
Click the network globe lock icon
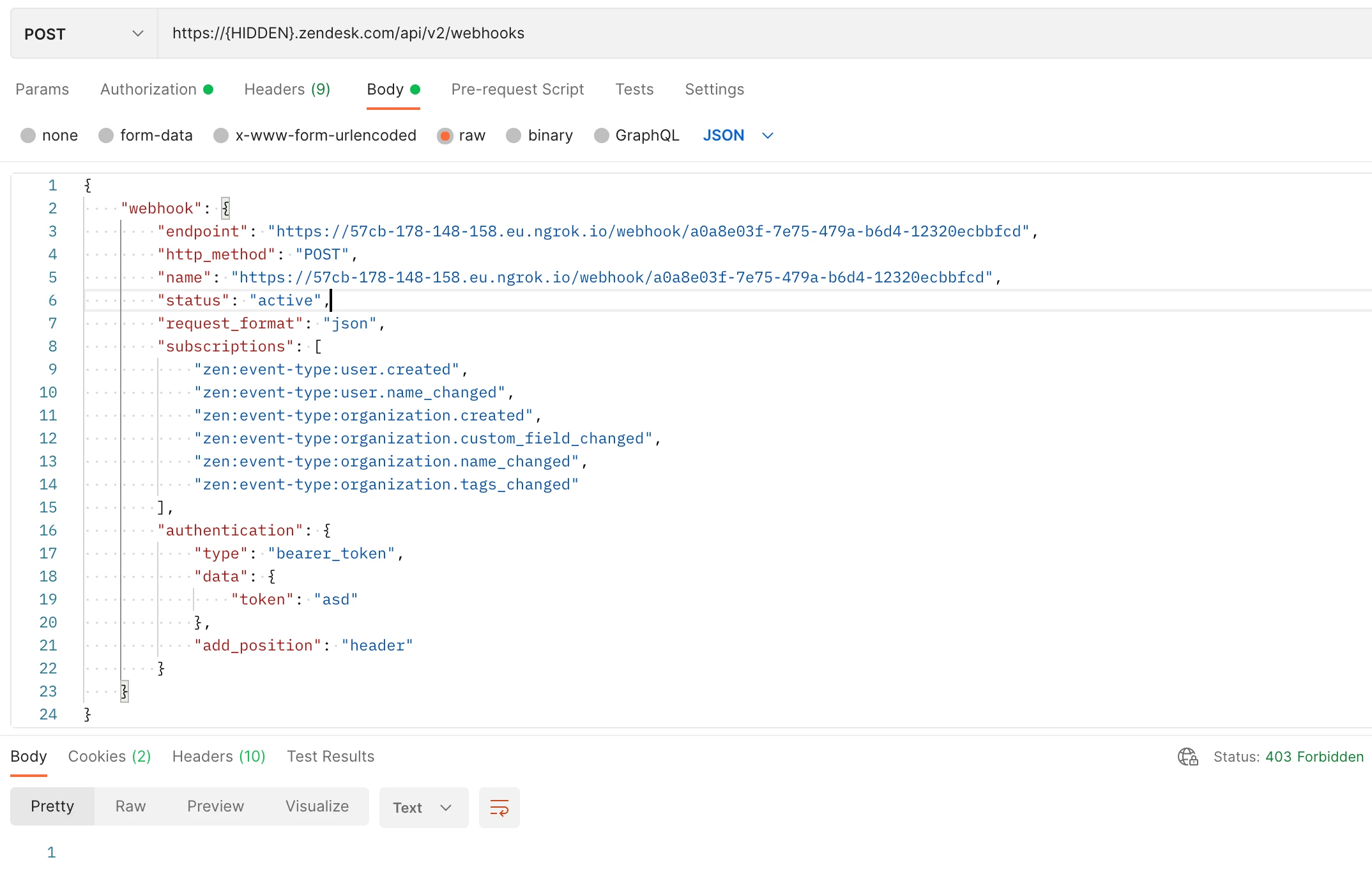pyautogui.click(x=1187, y=757)
